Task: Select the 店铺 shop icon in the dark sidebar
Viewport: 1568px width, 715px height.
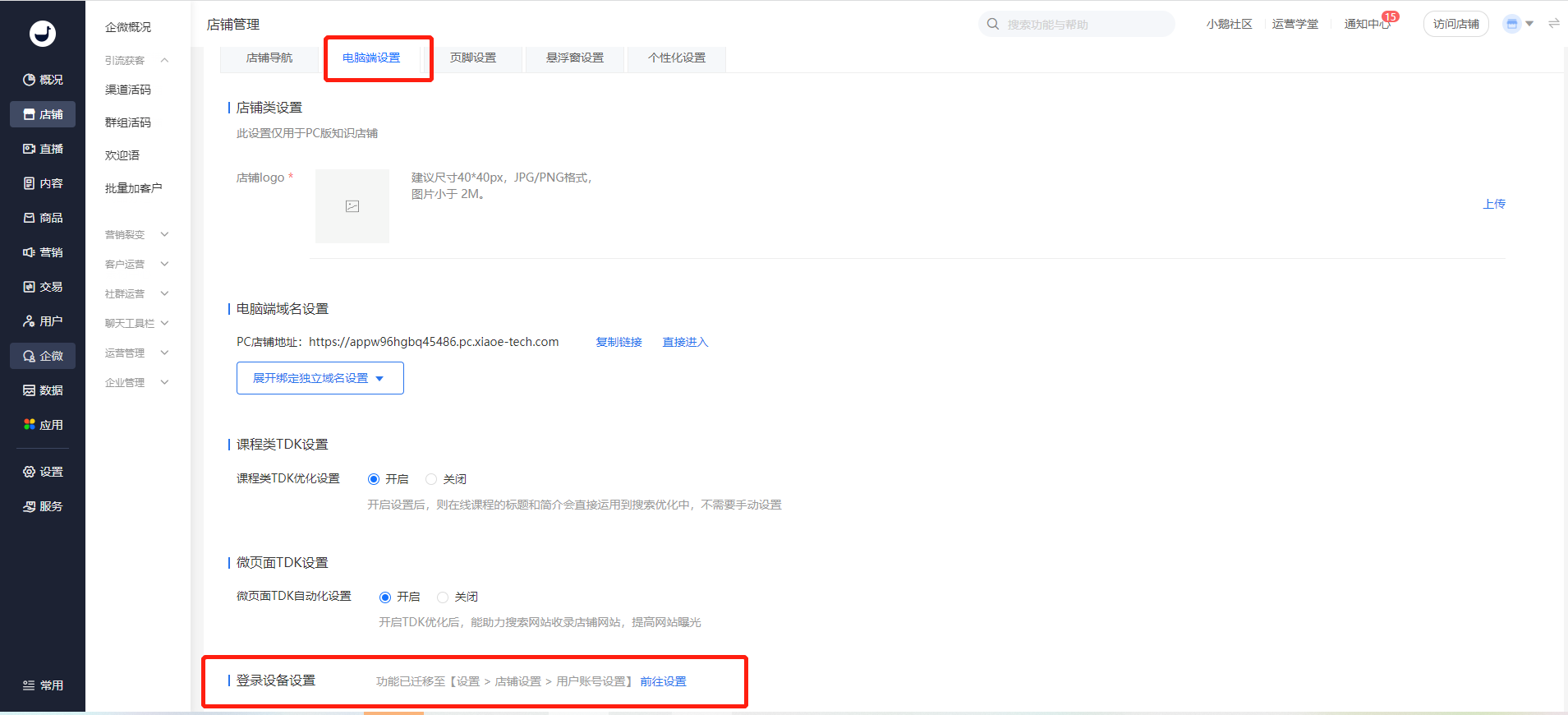Action: (43, 114)
